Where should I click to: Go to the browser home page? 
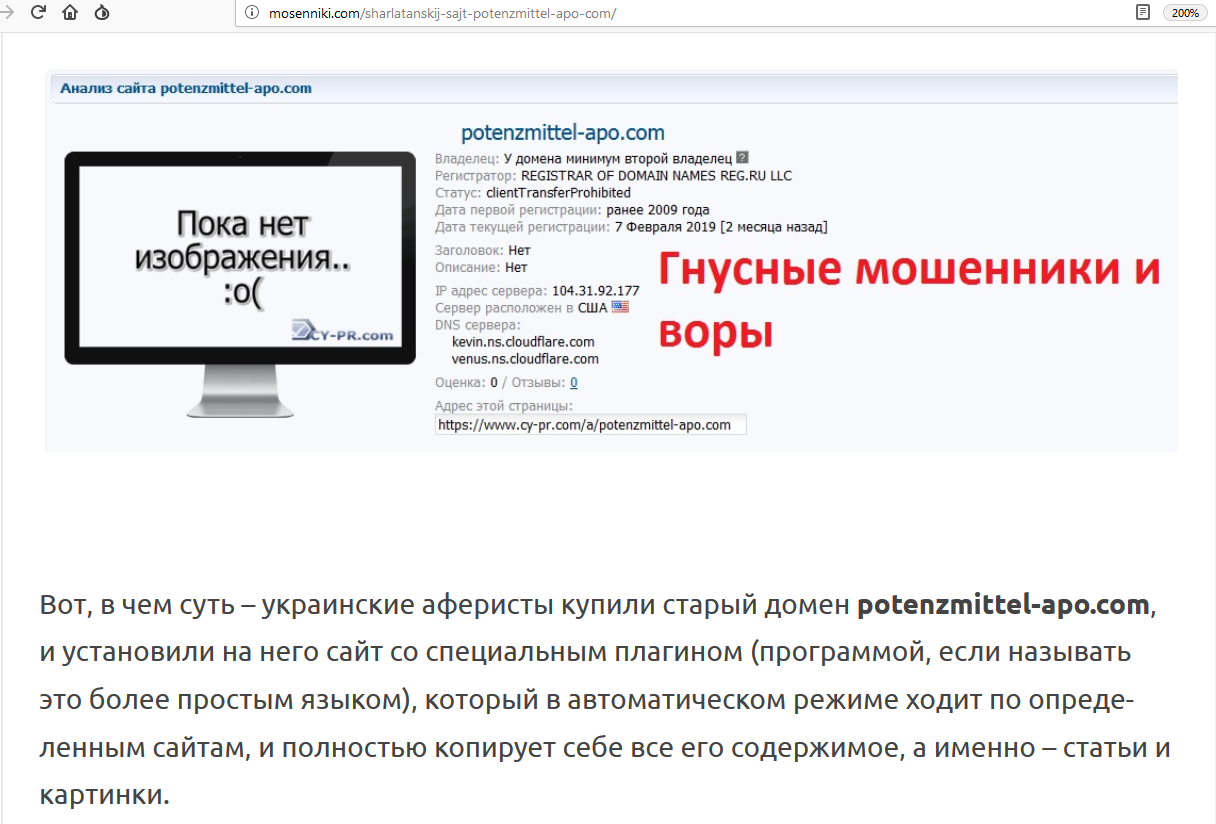(70, 13)
